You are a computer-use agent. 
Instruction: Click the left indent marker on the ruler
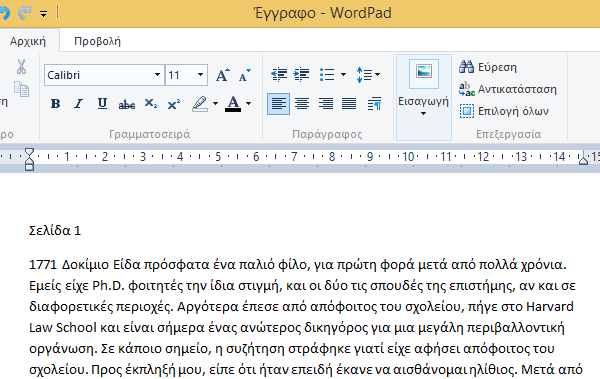(x=29, y=159)
